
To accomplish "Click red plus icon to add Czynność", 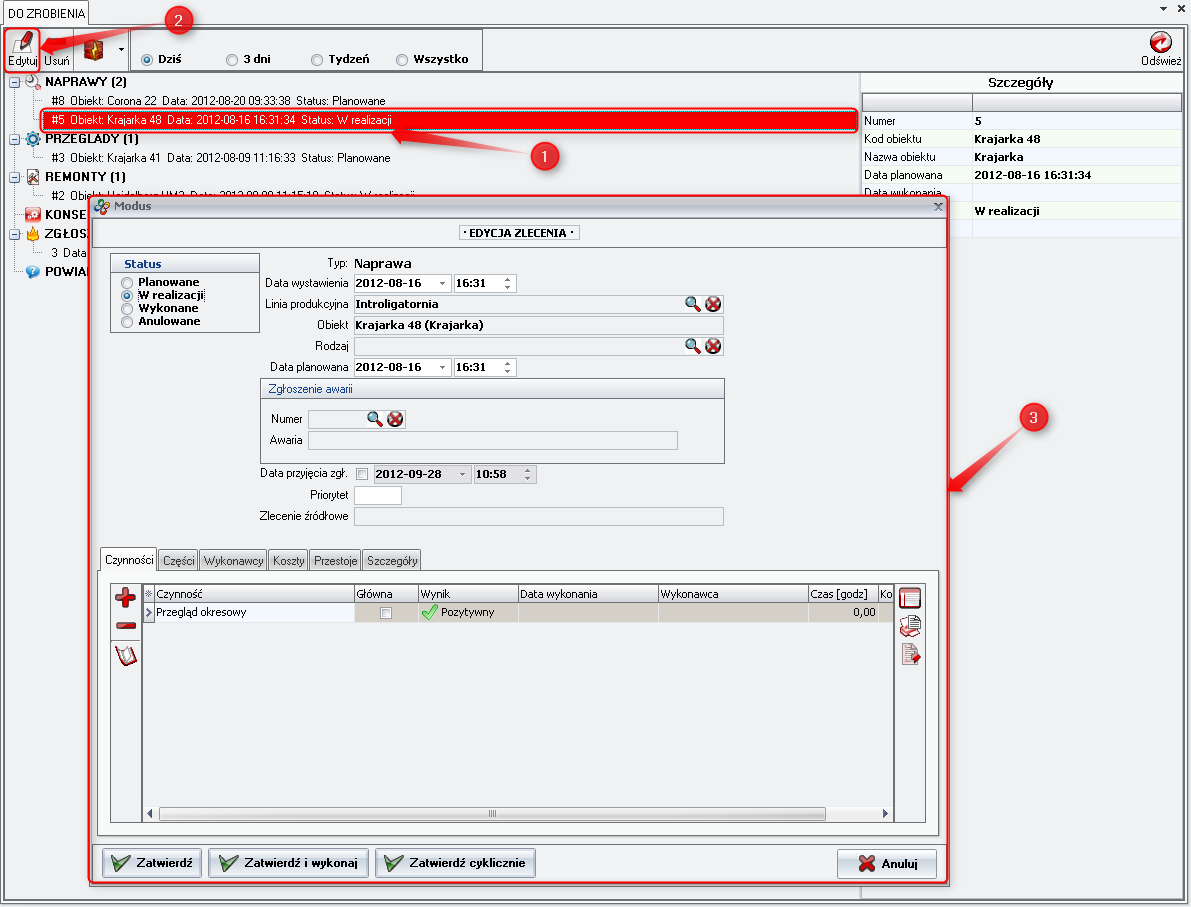I will pyautogui.click(x=126, y=599).
